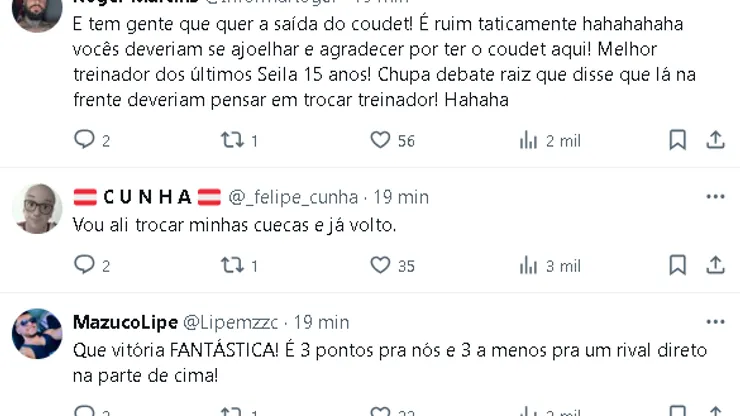Like the tweet with 56 likes
Image resolution: width=740 pixels, height=416 pixels.
(x=380, y=141)
